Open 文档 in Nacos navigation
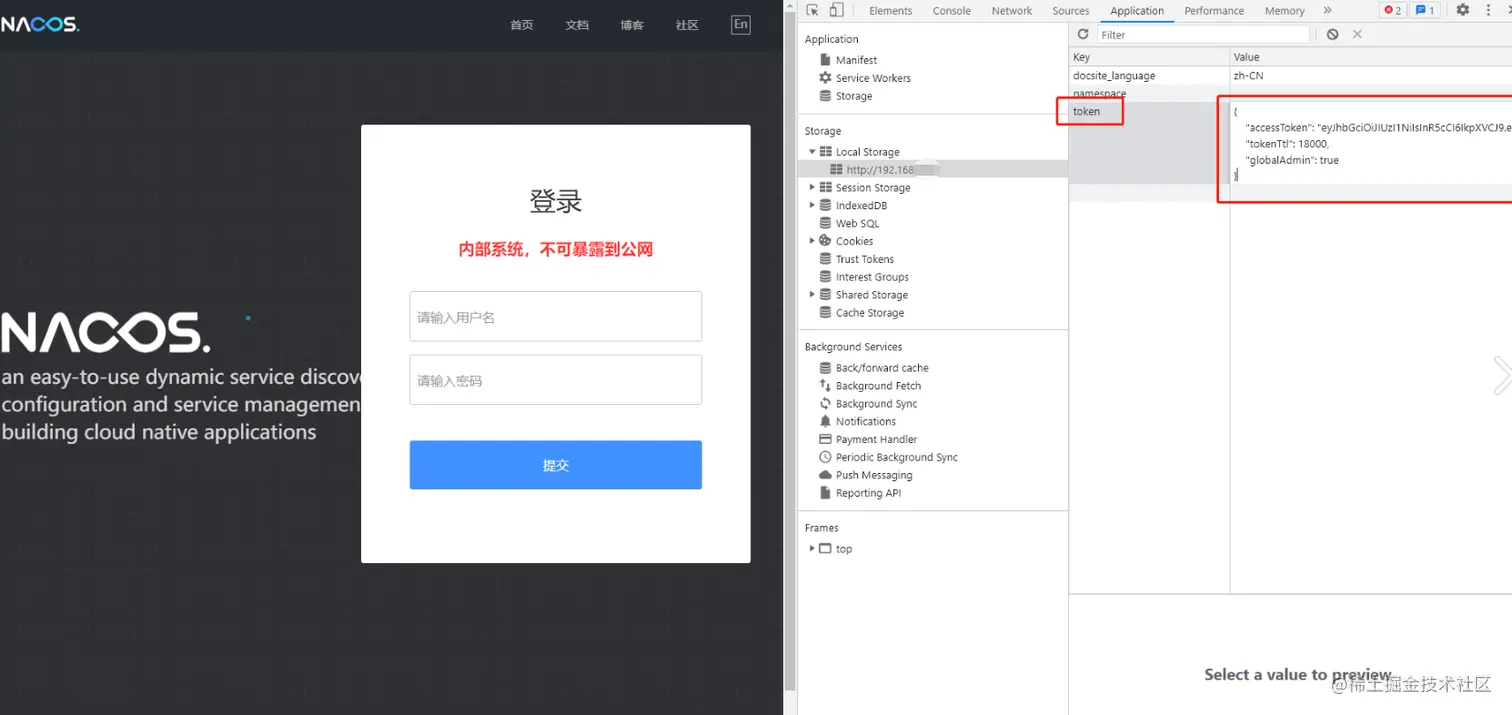The height and width of the screenshot is (715, 1512). click(577, 25)
